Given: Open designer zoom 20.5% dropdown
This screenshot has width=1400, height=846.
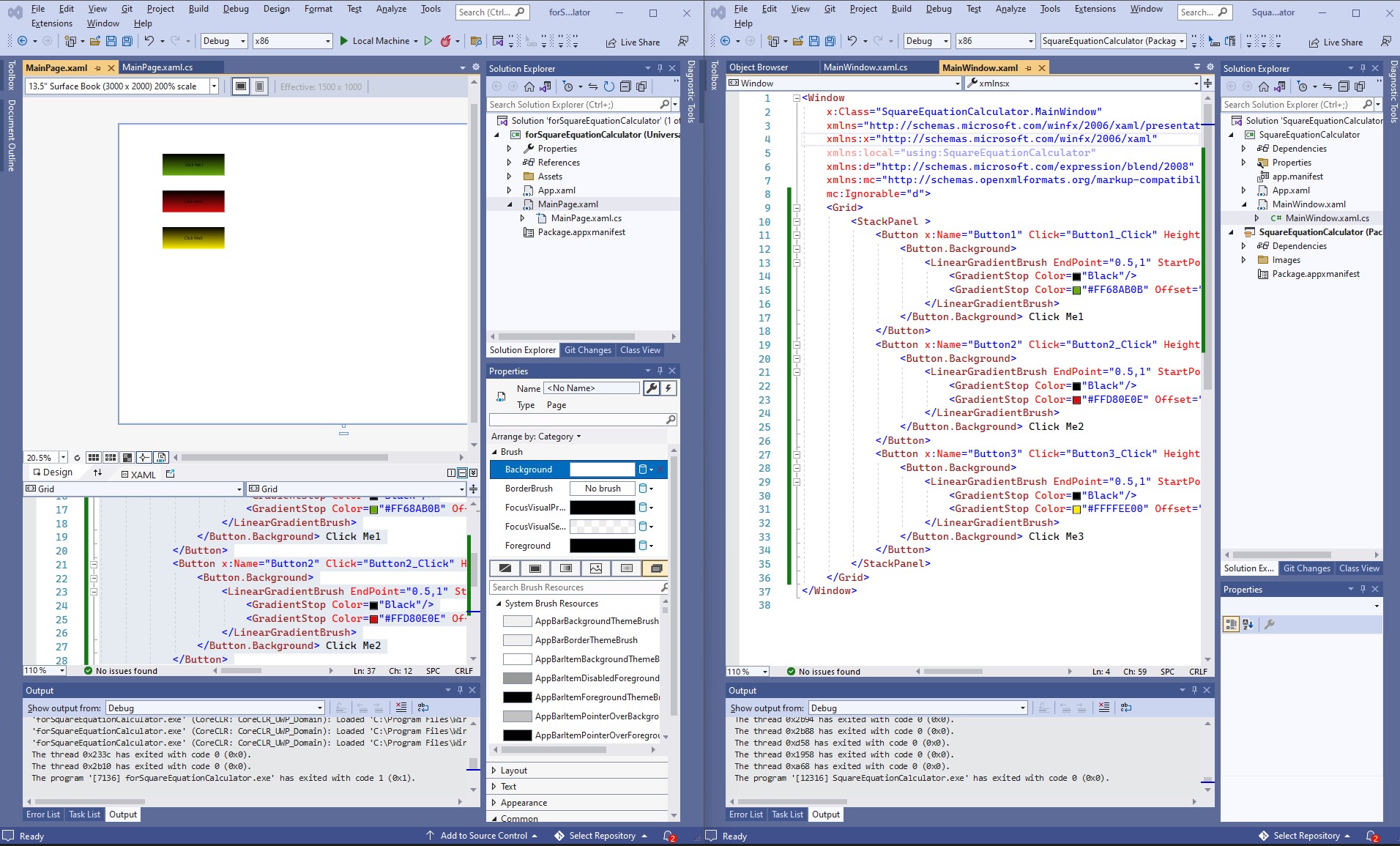Looking at the screenshot, I should (63, 458).
